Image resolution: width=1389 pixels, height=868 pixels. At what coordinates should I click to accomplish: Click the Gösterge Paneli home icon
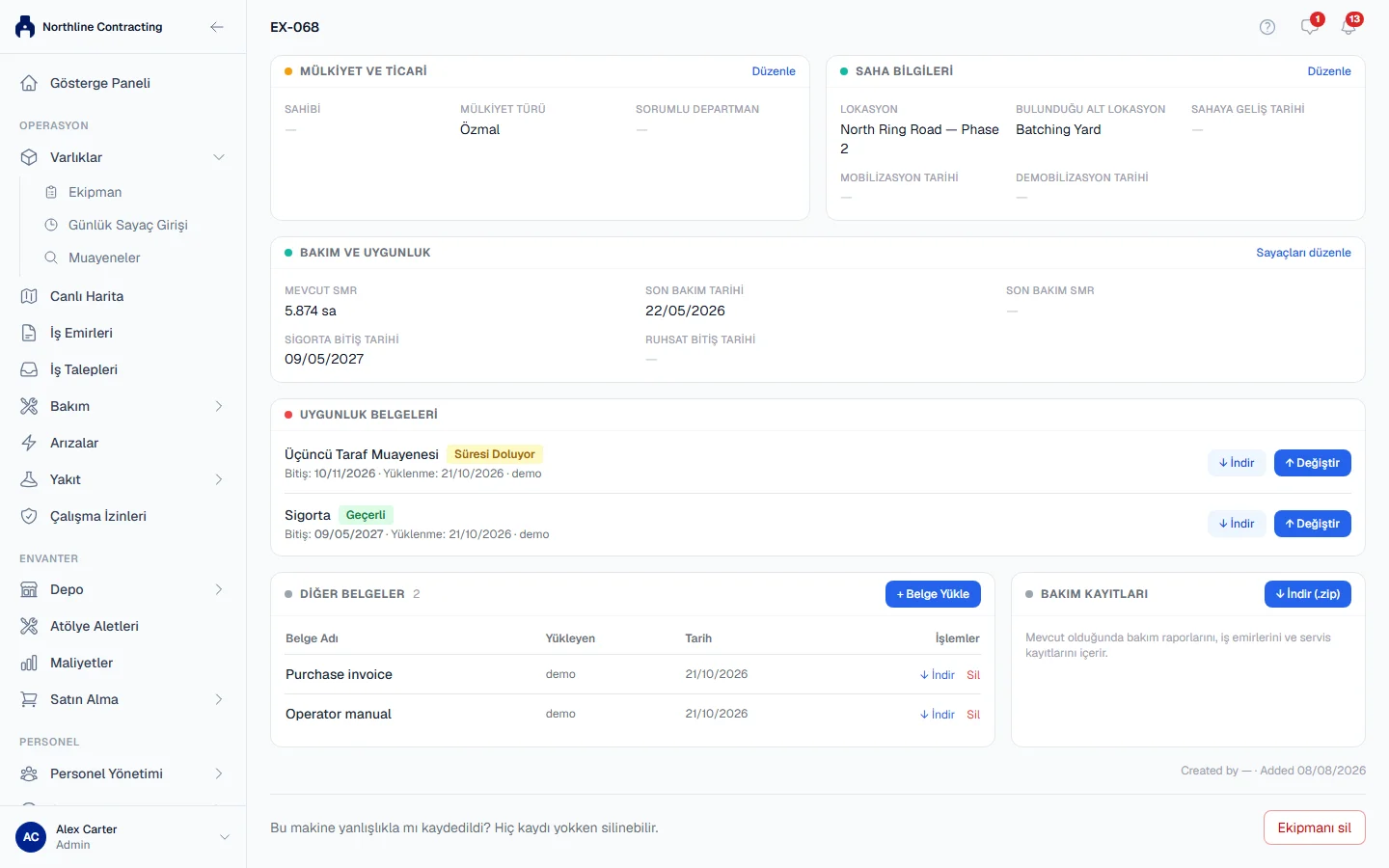(x=29, y=83)
